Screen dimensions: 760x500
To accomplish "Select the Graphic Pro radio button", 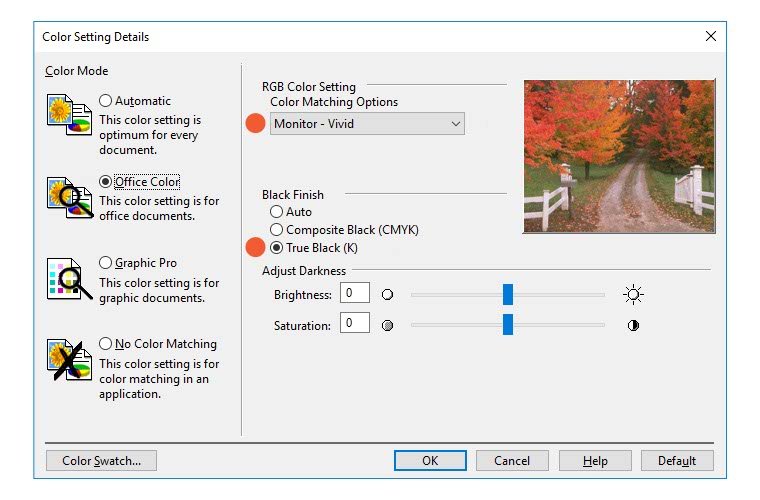I will pos(105,263).
